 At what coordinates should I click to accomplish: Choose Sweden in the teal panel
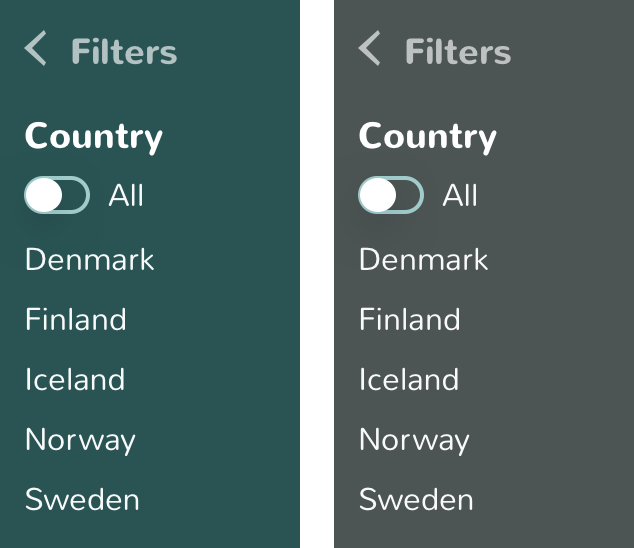[82, 500]
